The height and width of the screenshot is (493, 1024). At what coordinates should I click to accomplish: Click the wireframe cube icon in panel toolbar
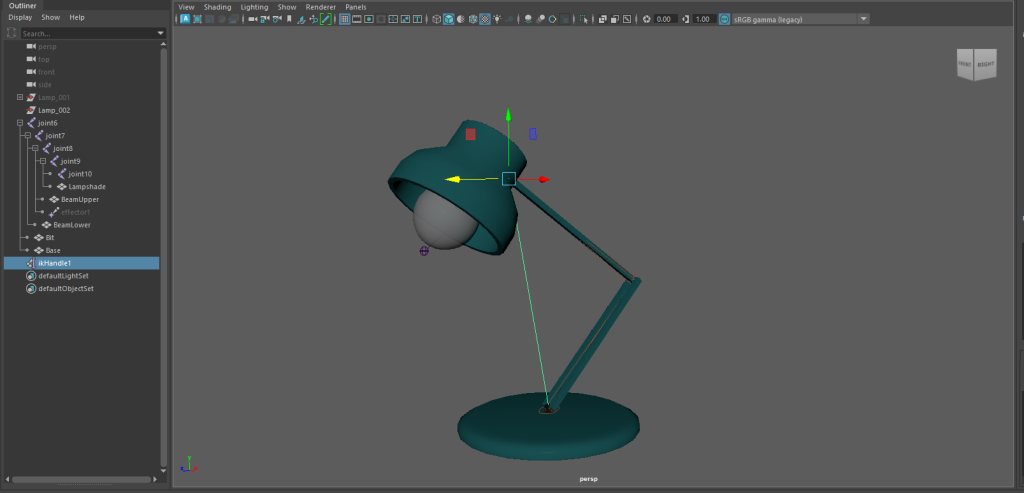pyautogui.click(x=435, y=19)
